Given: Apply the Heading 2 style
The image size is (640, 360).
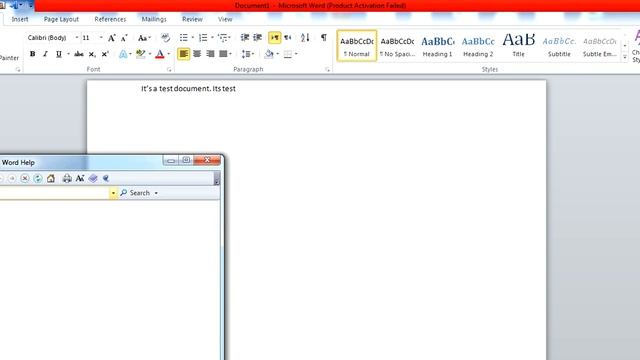Looking at the screenshot, I should click(x=478, y=46).
